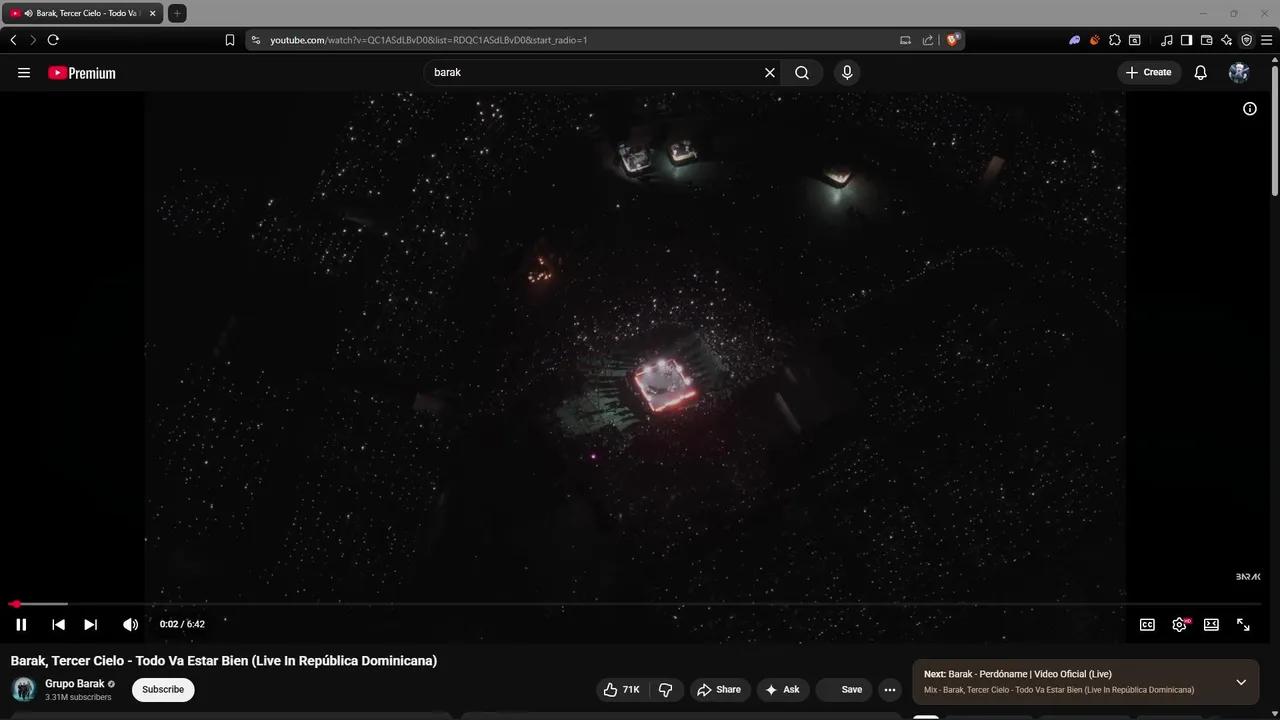Open Brave Shields lion icon
The height and width of the screenshot is (720, 1280).
pyautogui.click(x=953, y=40)
